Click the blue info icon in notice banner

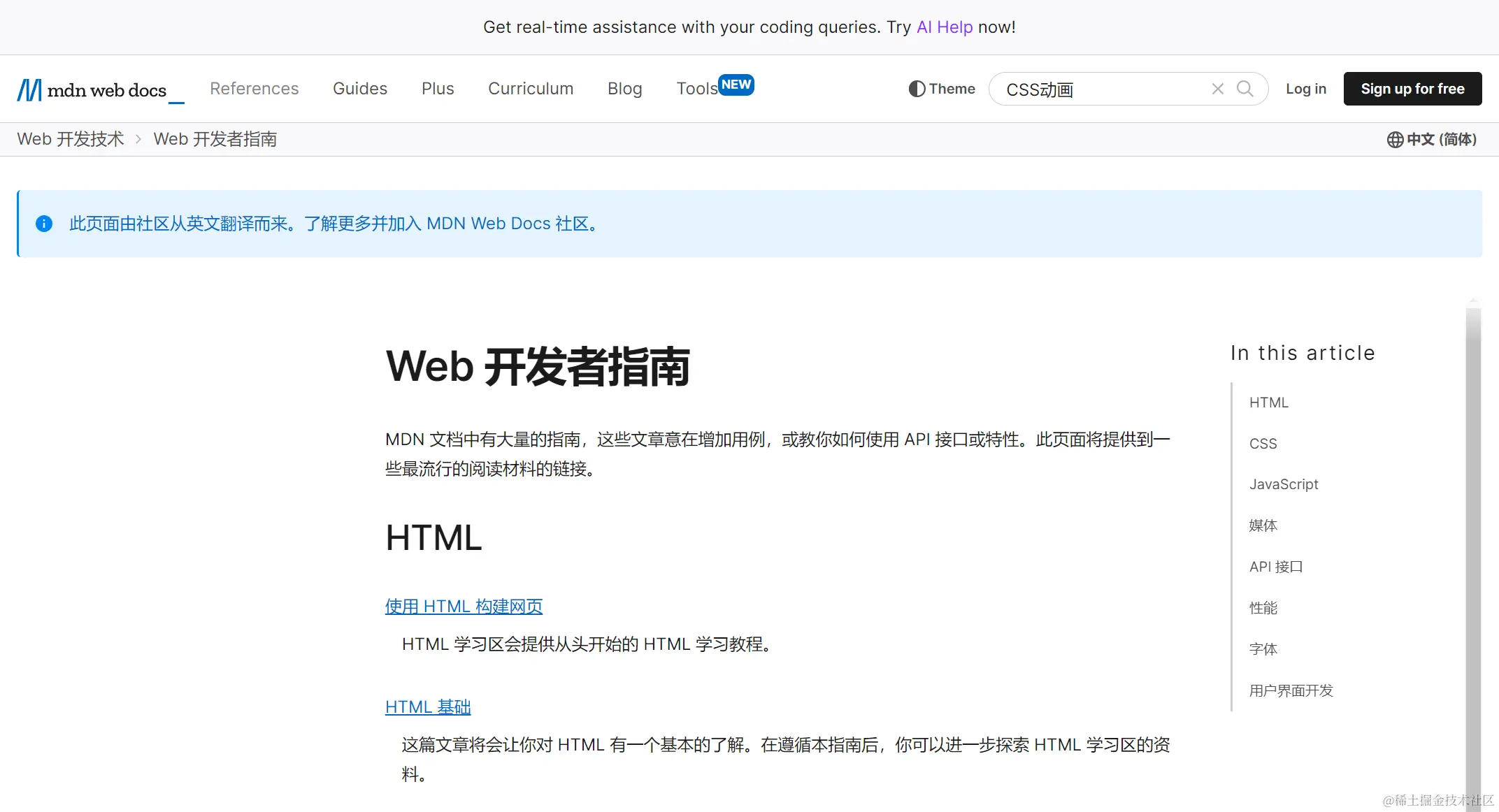pyautogui.click(x=44, y=224)
